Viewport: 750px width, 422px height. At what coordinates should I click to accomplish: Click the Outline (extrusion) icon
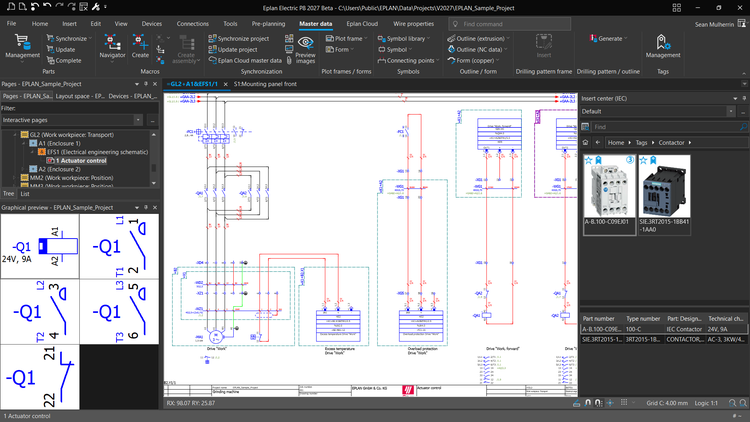pos(451,38)
